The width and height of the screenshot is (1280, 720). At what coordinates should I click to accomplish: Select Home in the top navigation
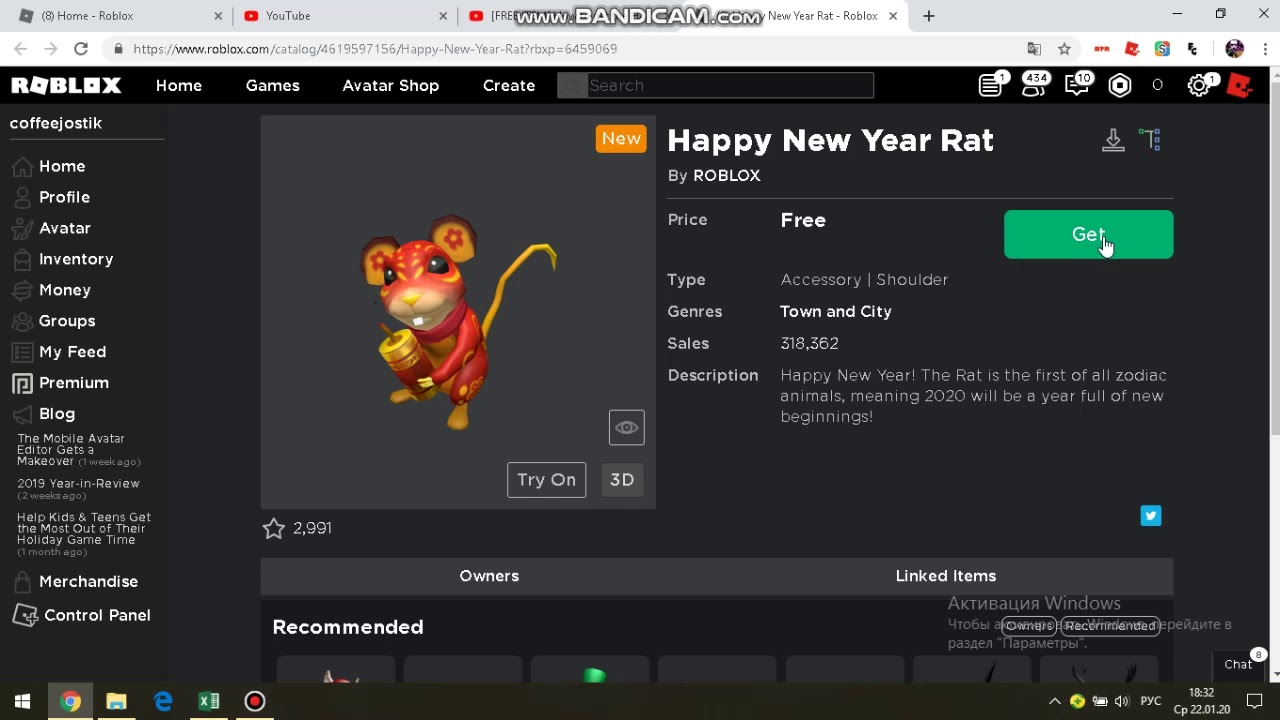tap(179, 86)
